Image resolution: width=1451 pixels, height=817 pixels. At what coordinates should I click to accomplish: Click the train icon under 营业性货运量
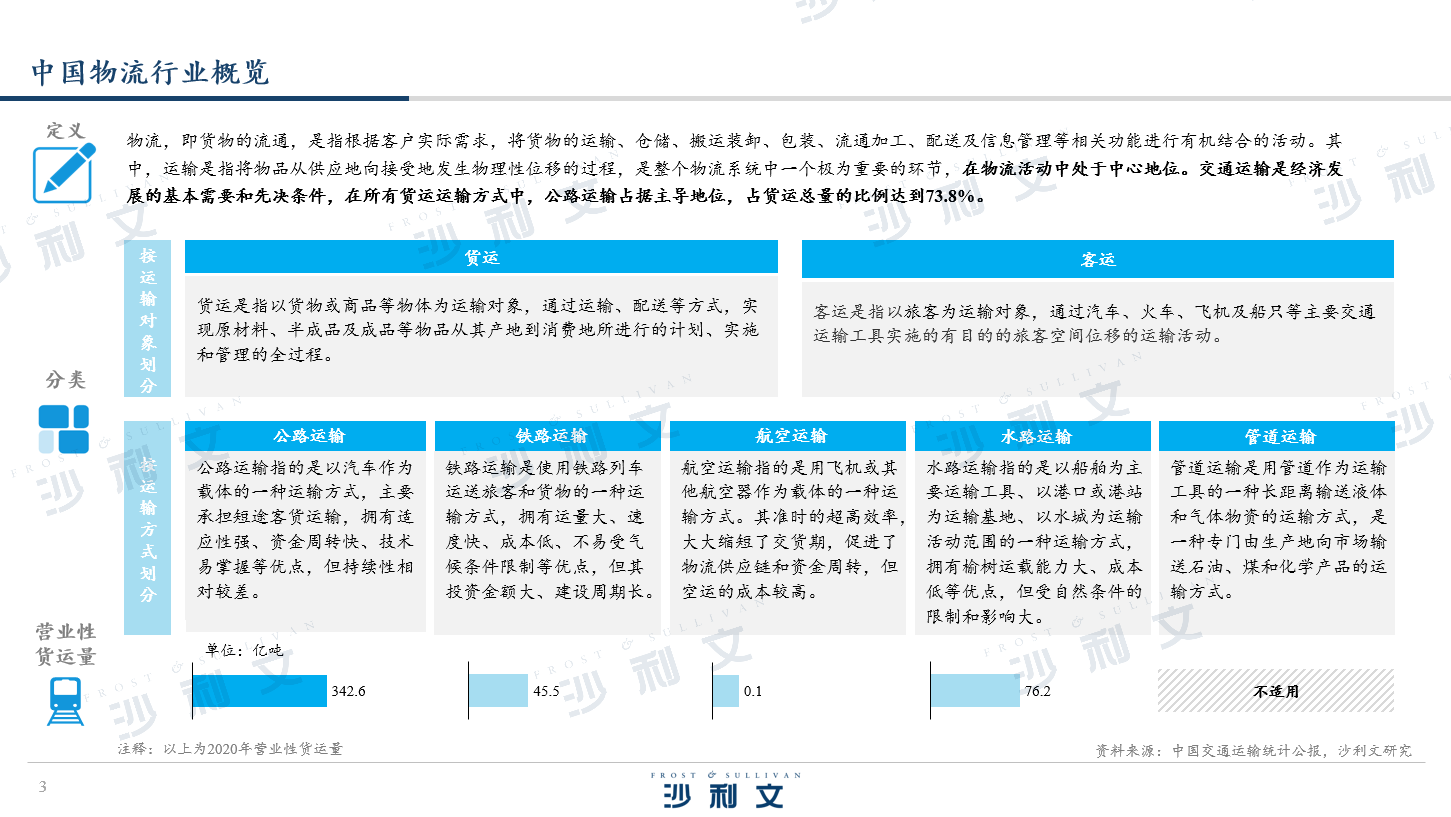point(65,700)
